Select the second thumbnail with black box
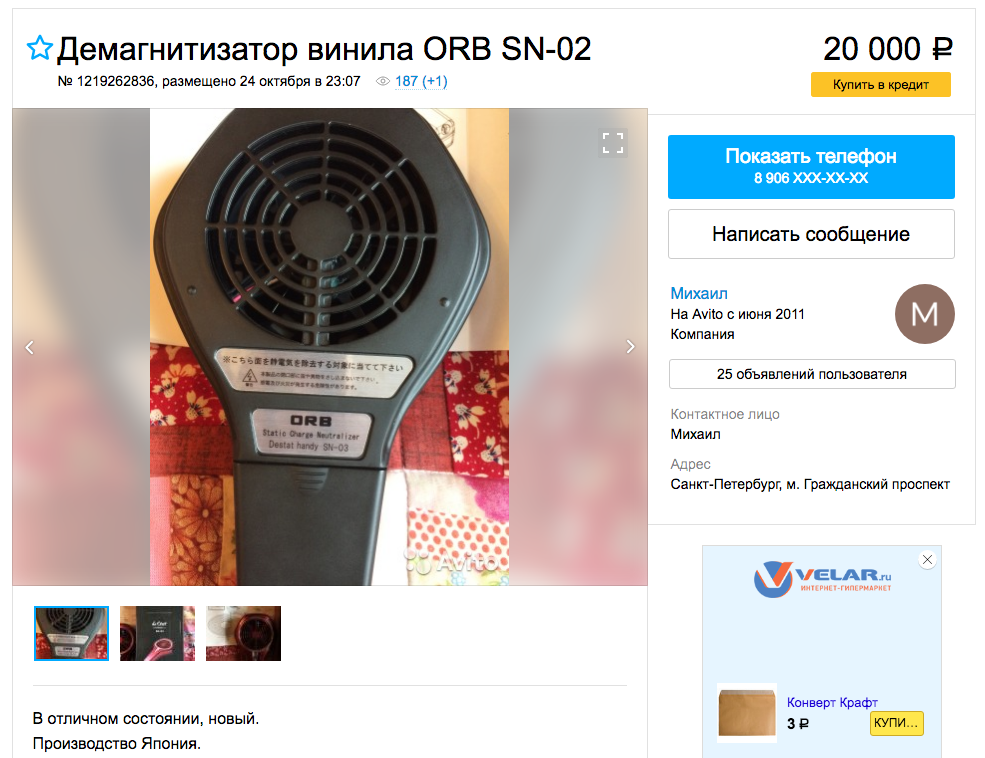 [x=158, y=633]
